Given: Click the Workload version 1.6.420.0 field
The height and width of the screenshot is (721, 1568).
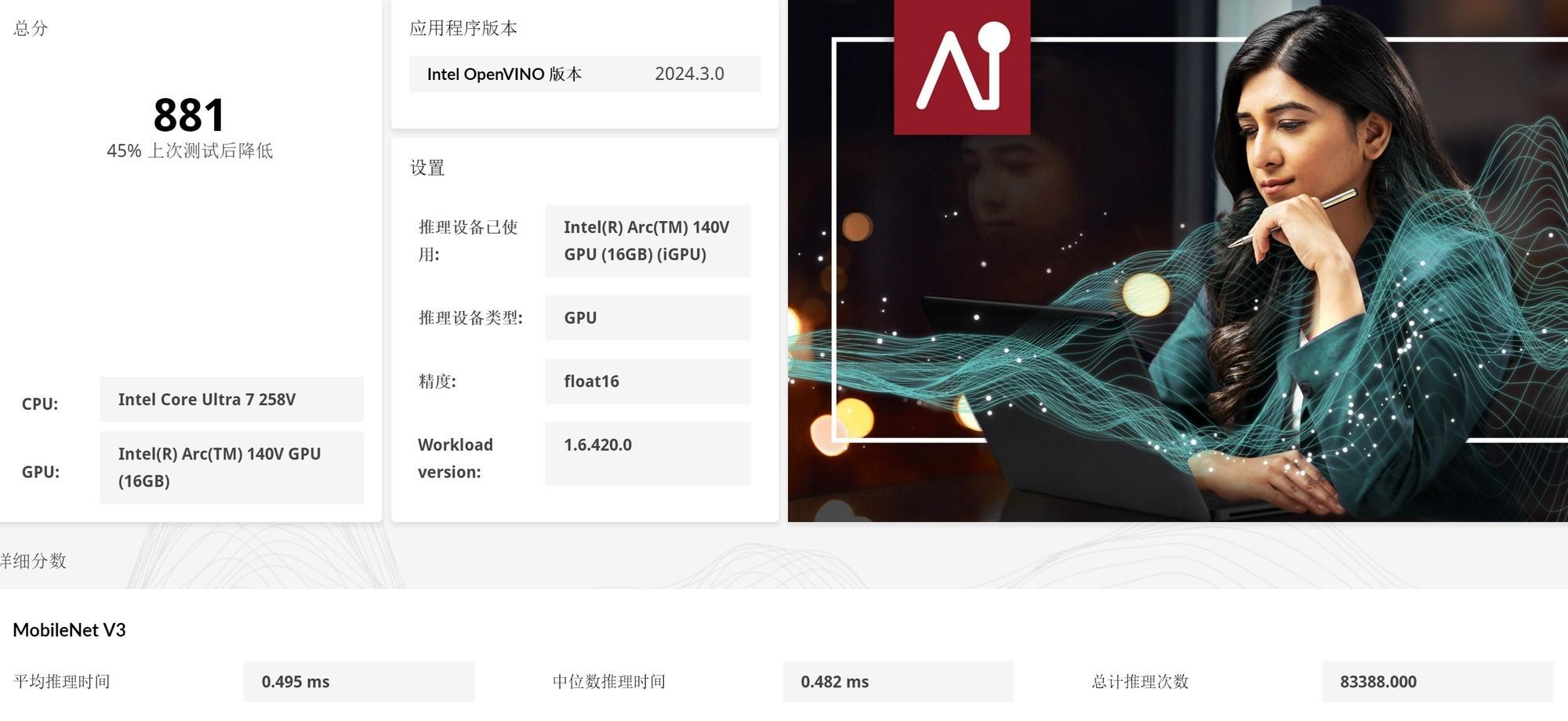Looking at the screenshot, I should coord(648,454).
